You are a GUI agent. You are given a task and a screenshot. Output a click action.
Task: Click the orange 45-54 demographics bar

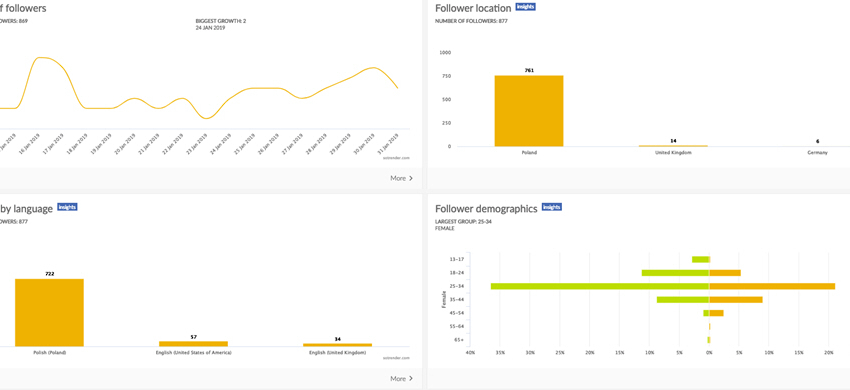click(716, 313)
